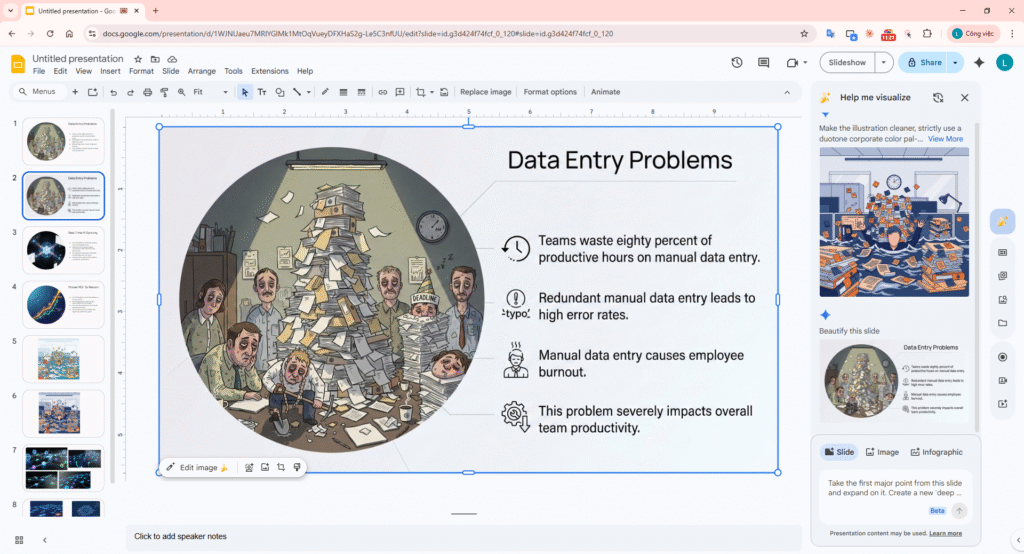Select slide 3 thumbnail in filmstrip
1024x554 pixels.
[64, 250]
